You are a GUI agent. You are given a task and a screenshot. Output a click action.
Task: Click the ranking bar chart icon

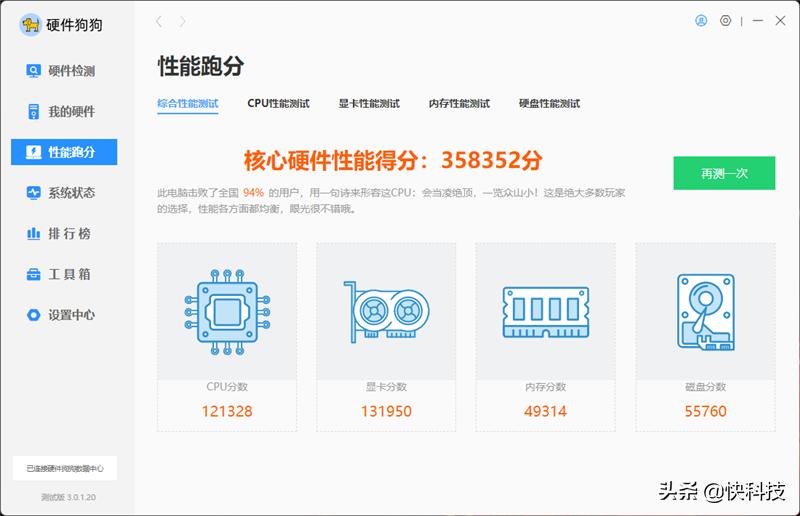pyautogui.click(x=33, y=233)
